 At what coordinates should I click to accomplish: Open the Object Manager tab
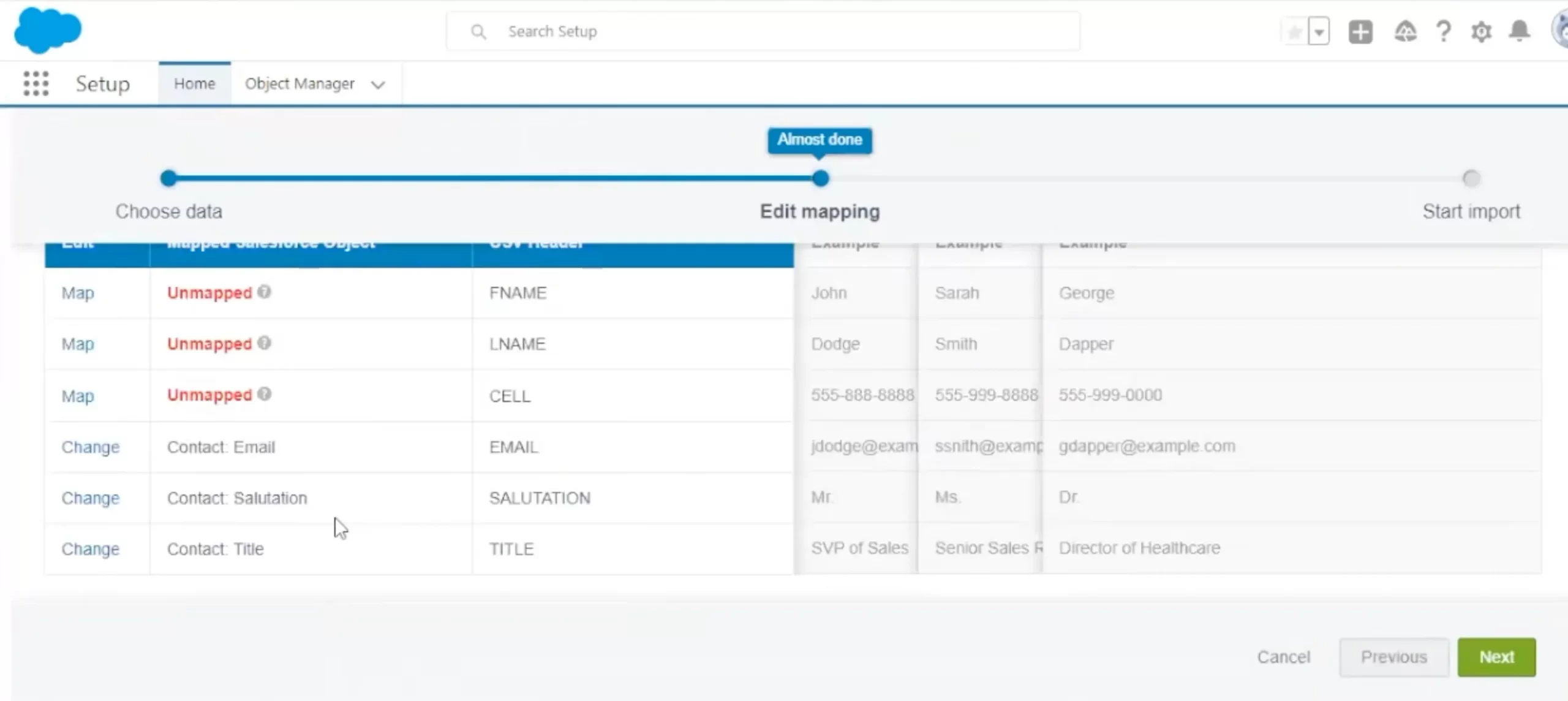[300, 83]
